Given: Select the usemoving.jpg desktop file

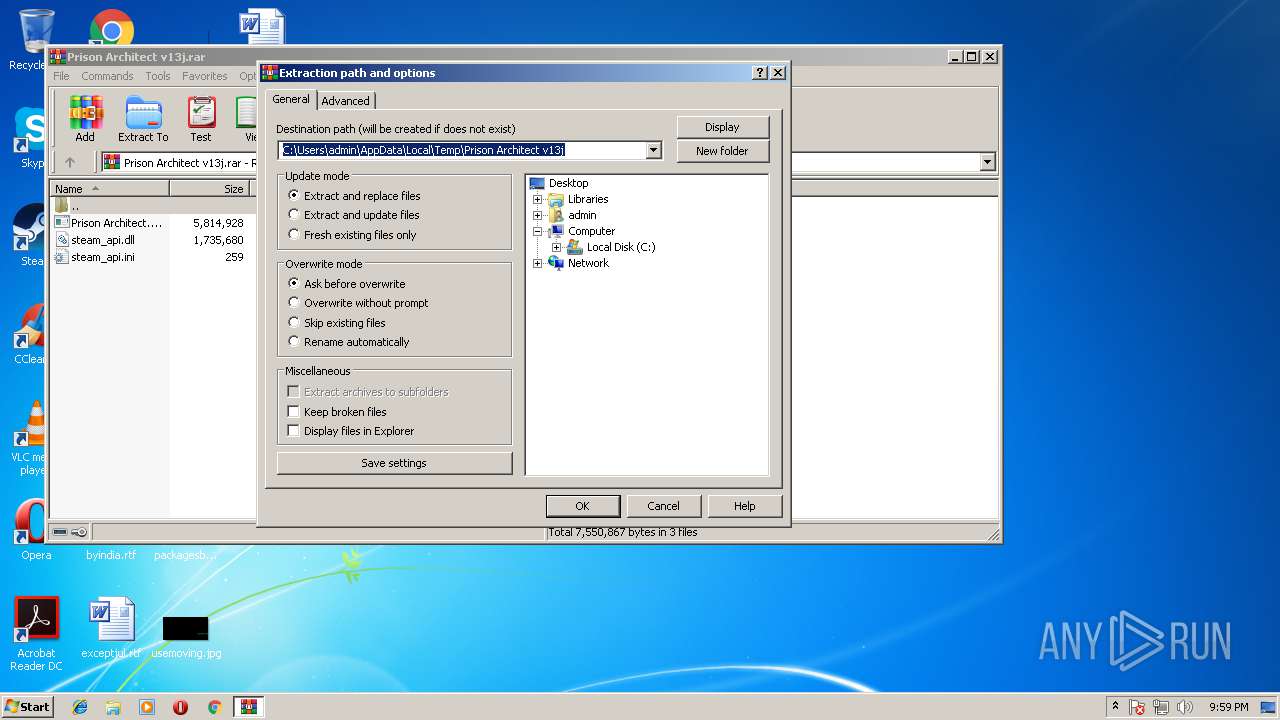Looking at the screenshot, I should point(186,636).
